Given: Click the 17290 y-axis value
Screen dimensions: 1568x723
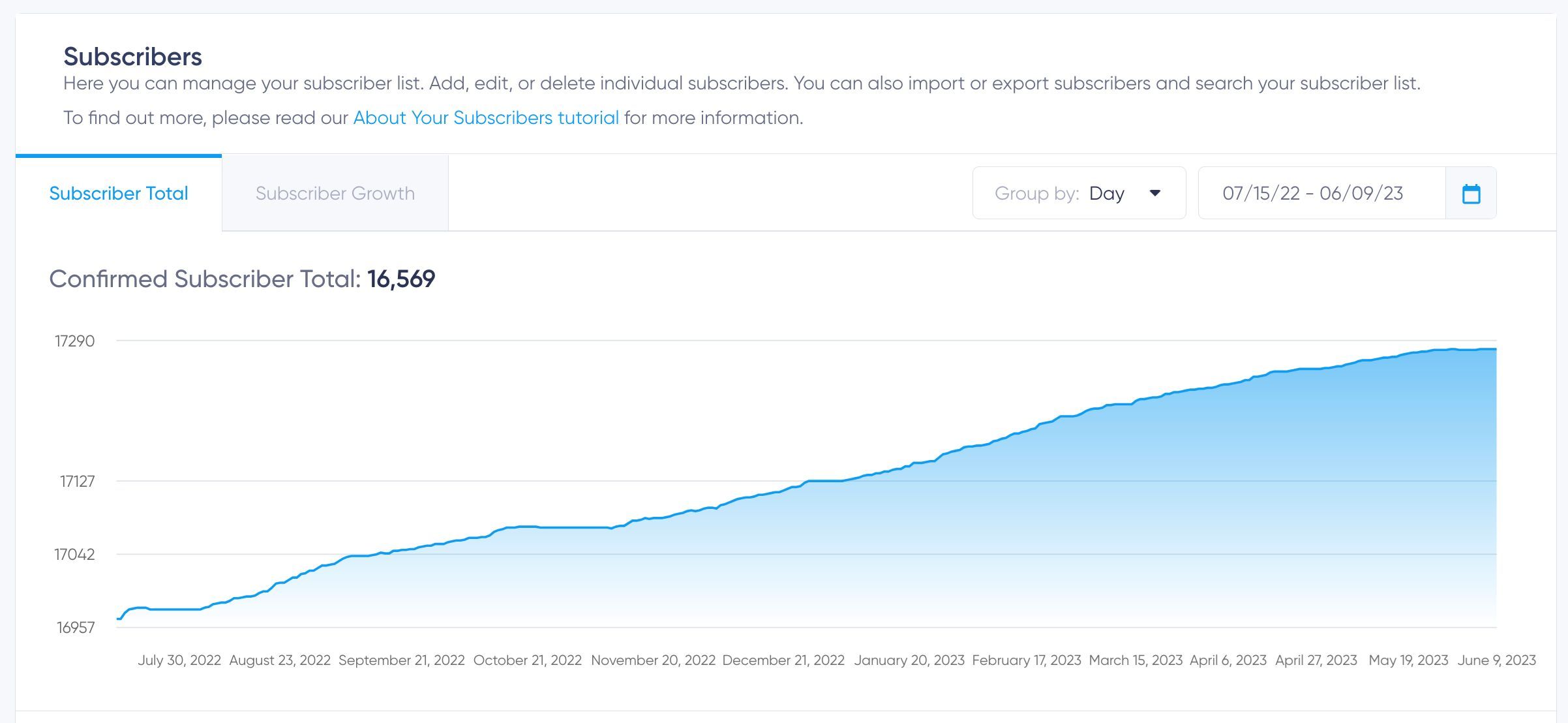Looking at the screenshot, I should coord(76,341).
